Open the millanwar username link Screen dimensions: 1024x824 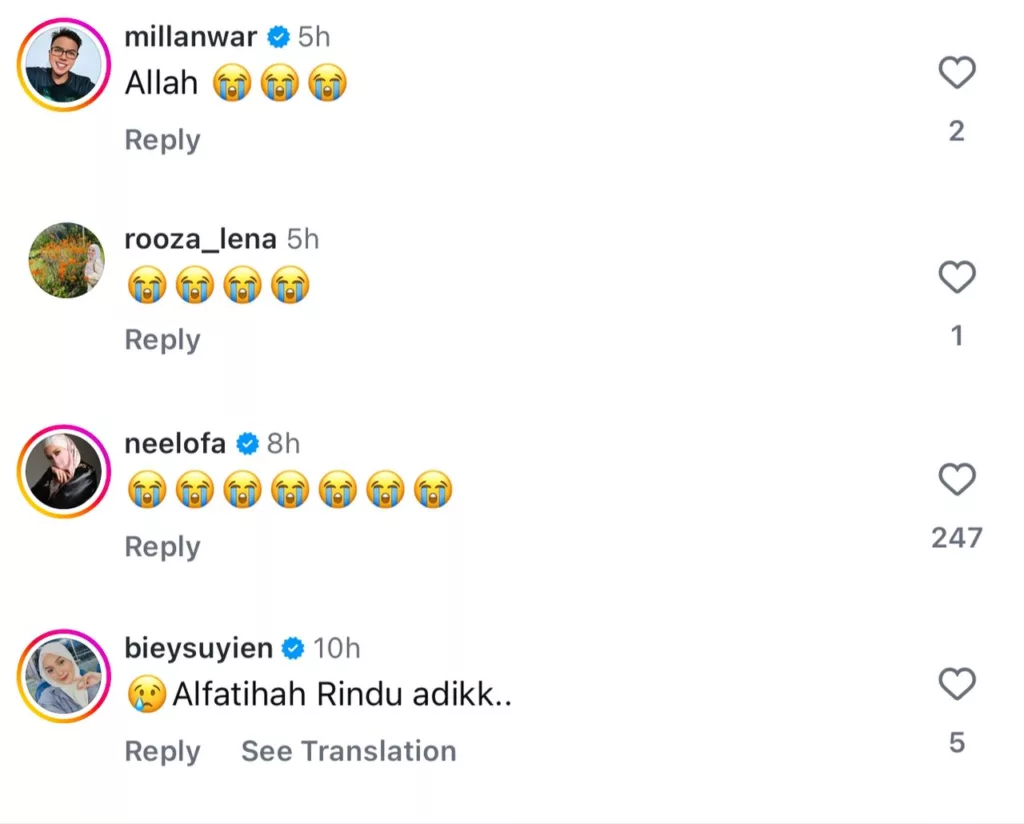pyautogui.click(x=190, y=37)
